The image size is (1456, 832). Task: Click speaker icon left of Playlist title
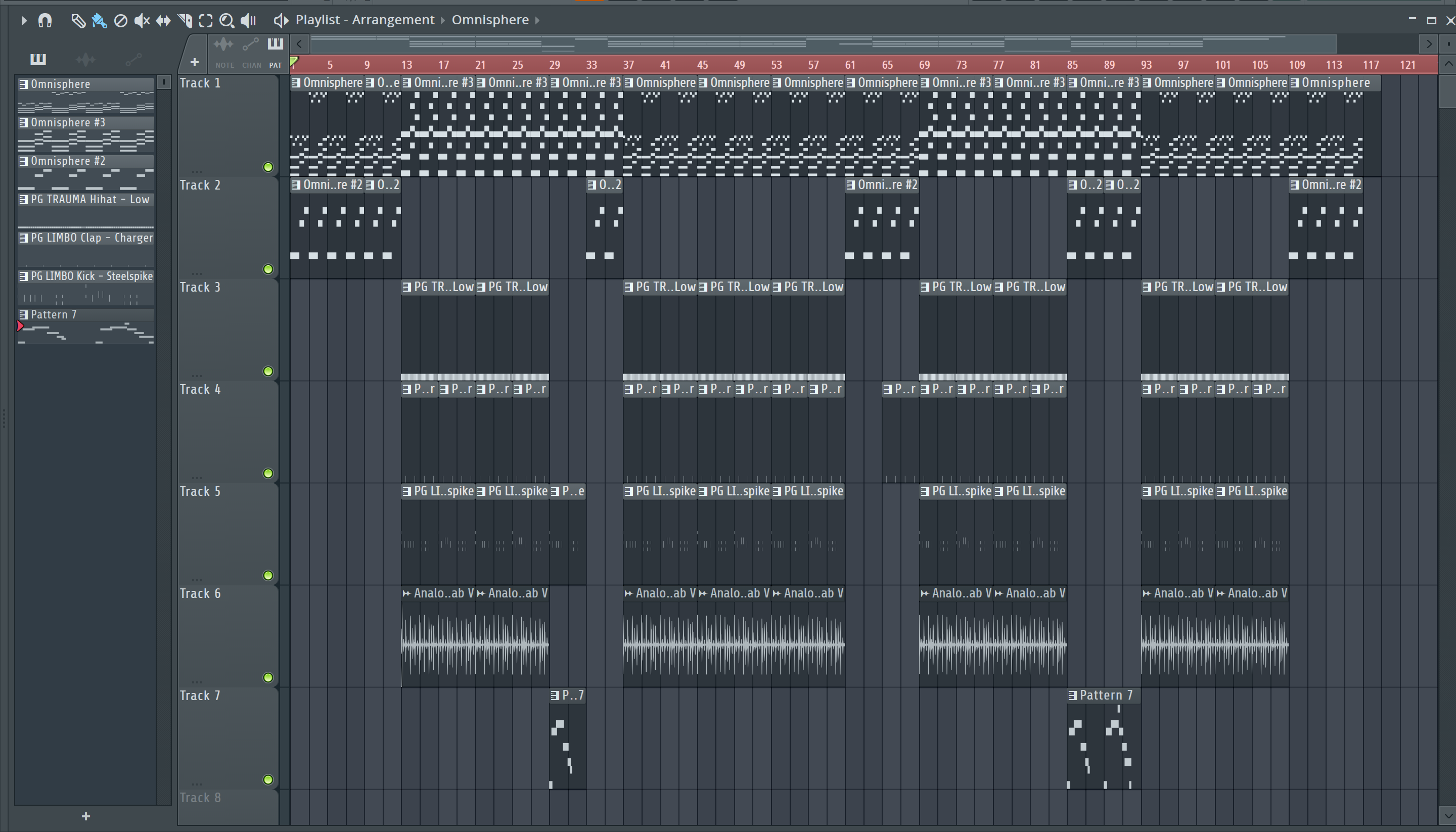[281, 21]
